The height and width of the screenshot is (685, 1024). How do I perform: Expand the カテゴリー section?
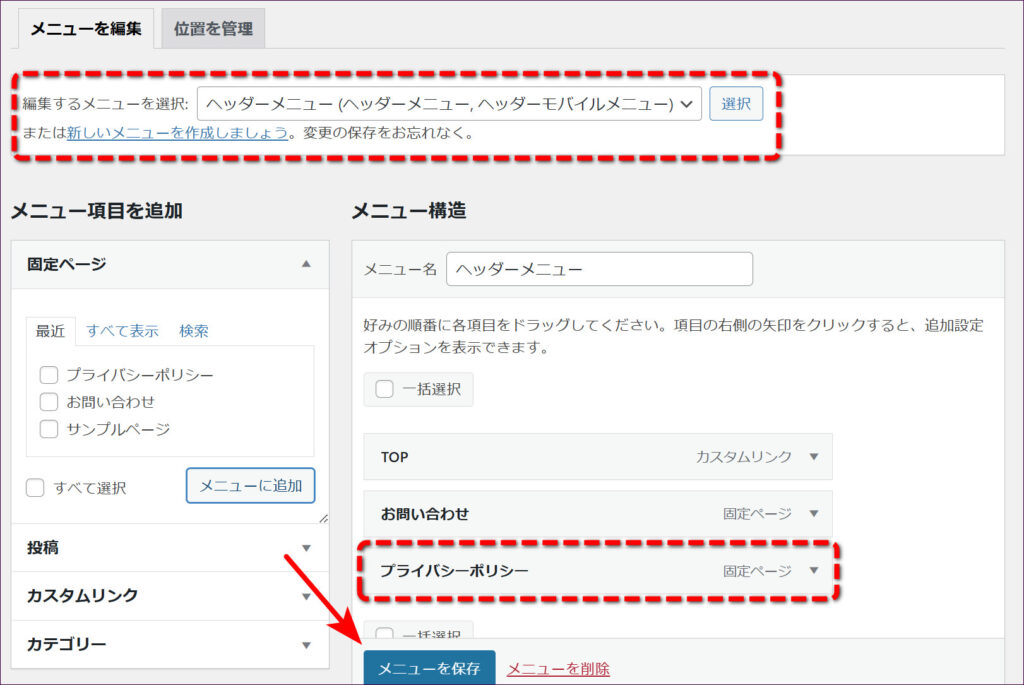pos(306,645)
